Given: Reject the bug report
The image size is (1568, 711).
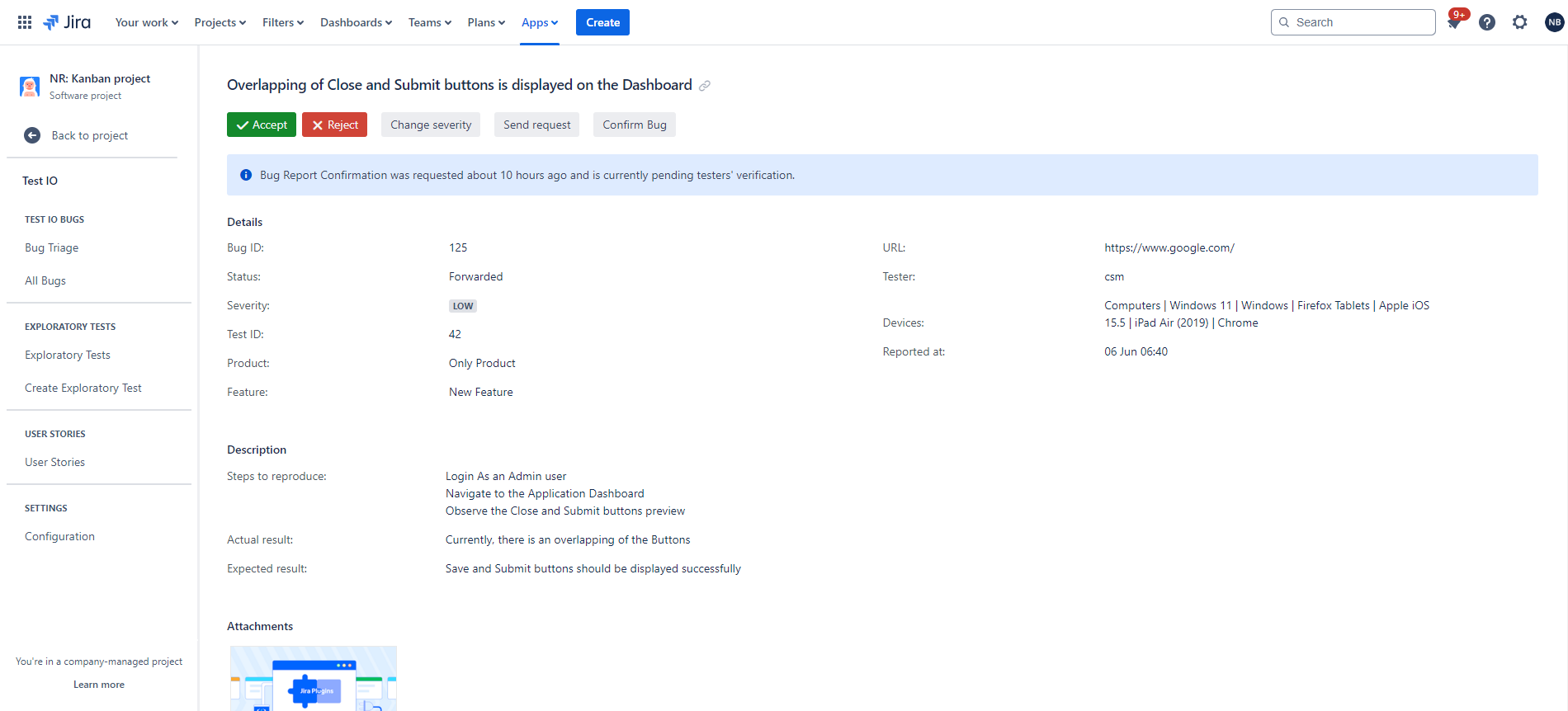Looking at the screenshot, I should tap(334, 125).
